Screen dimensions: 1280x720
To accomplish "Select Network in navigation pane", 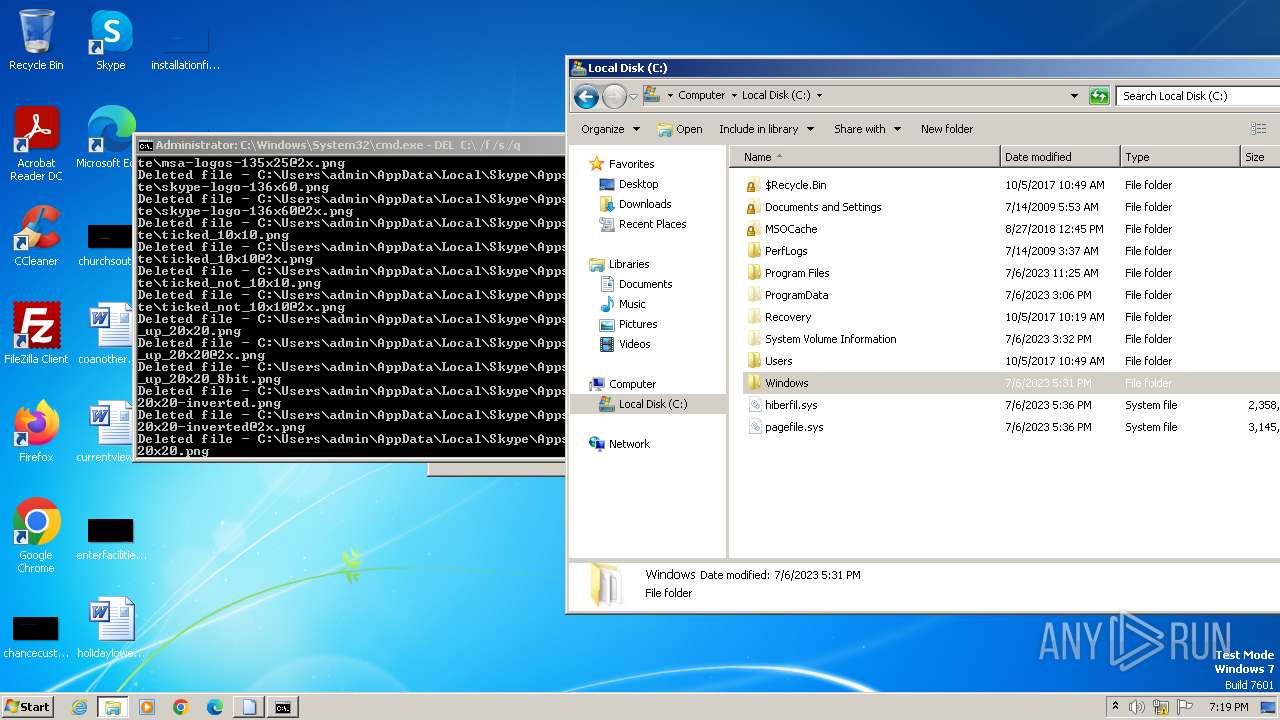I will click(629, 444).
